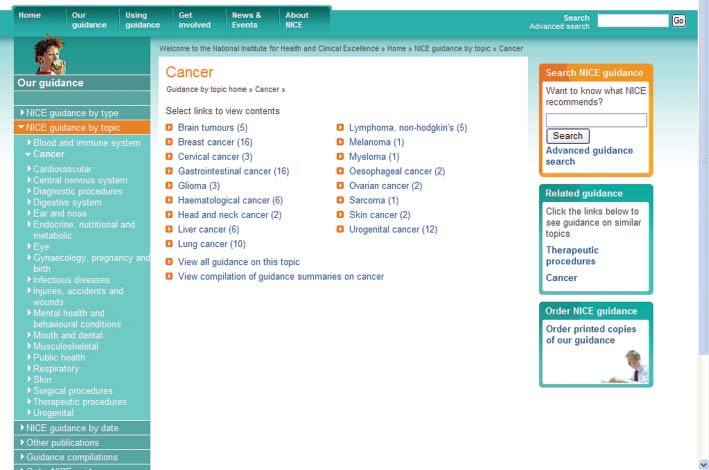
Task: Open Using guidance navigation tab
Action: coord(142,20)
